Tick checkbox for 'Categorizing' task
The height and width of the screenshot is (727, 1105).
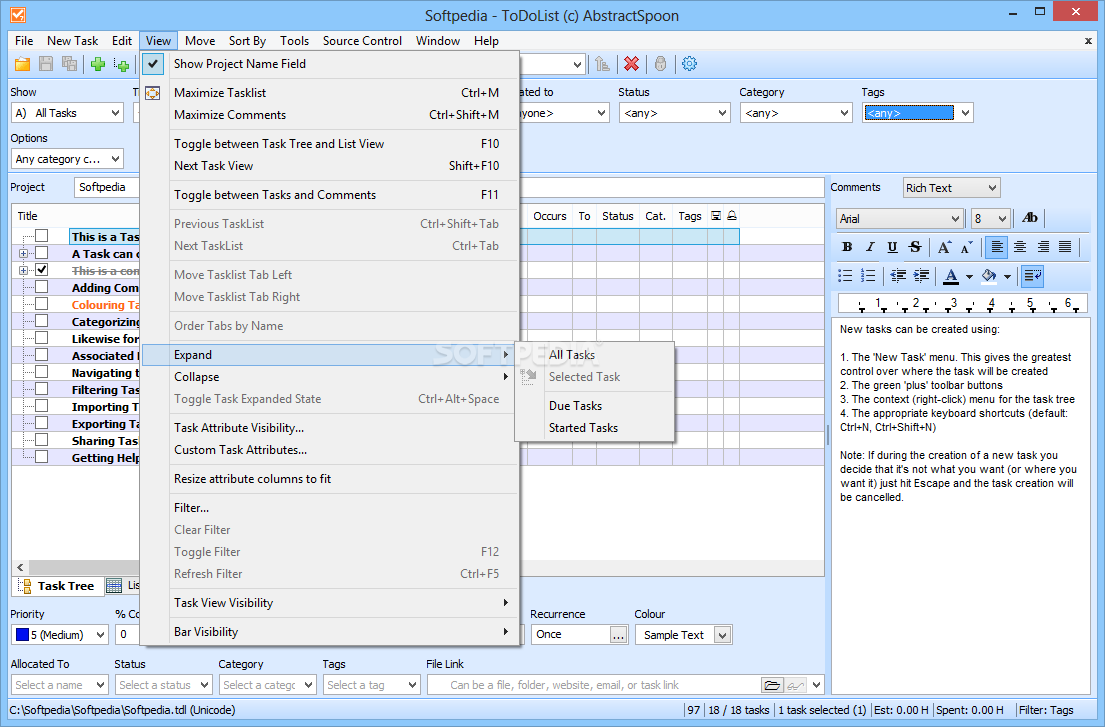pos(42,321)
